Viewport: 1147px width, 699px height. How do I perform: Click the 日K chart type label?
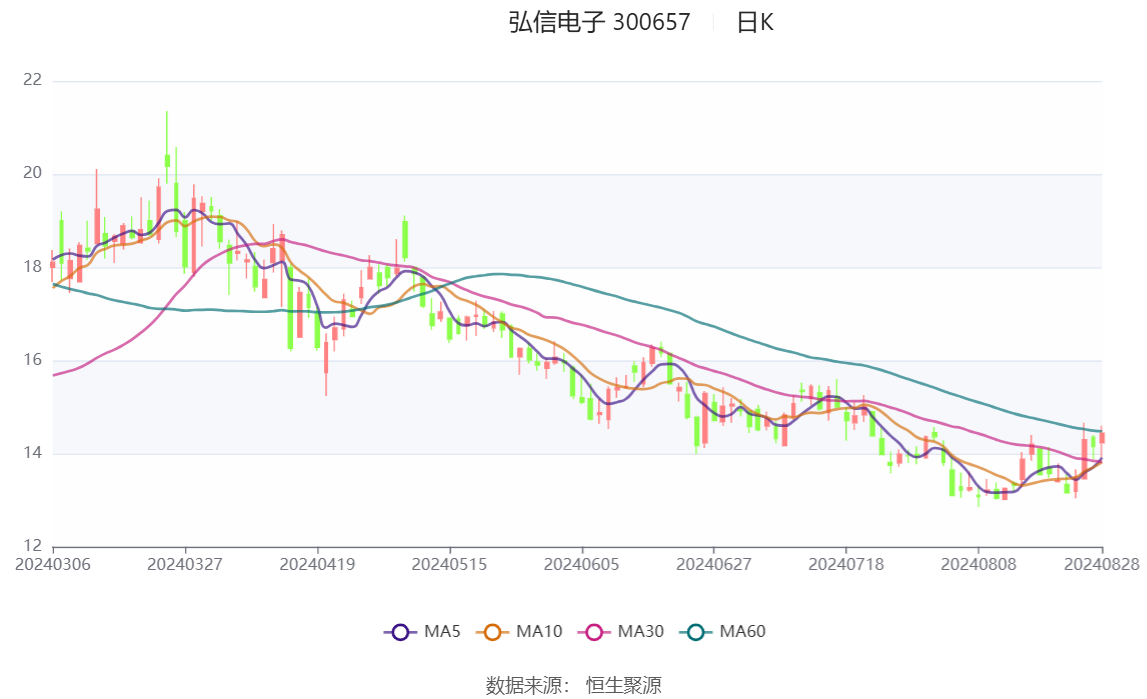click(755, 23)
